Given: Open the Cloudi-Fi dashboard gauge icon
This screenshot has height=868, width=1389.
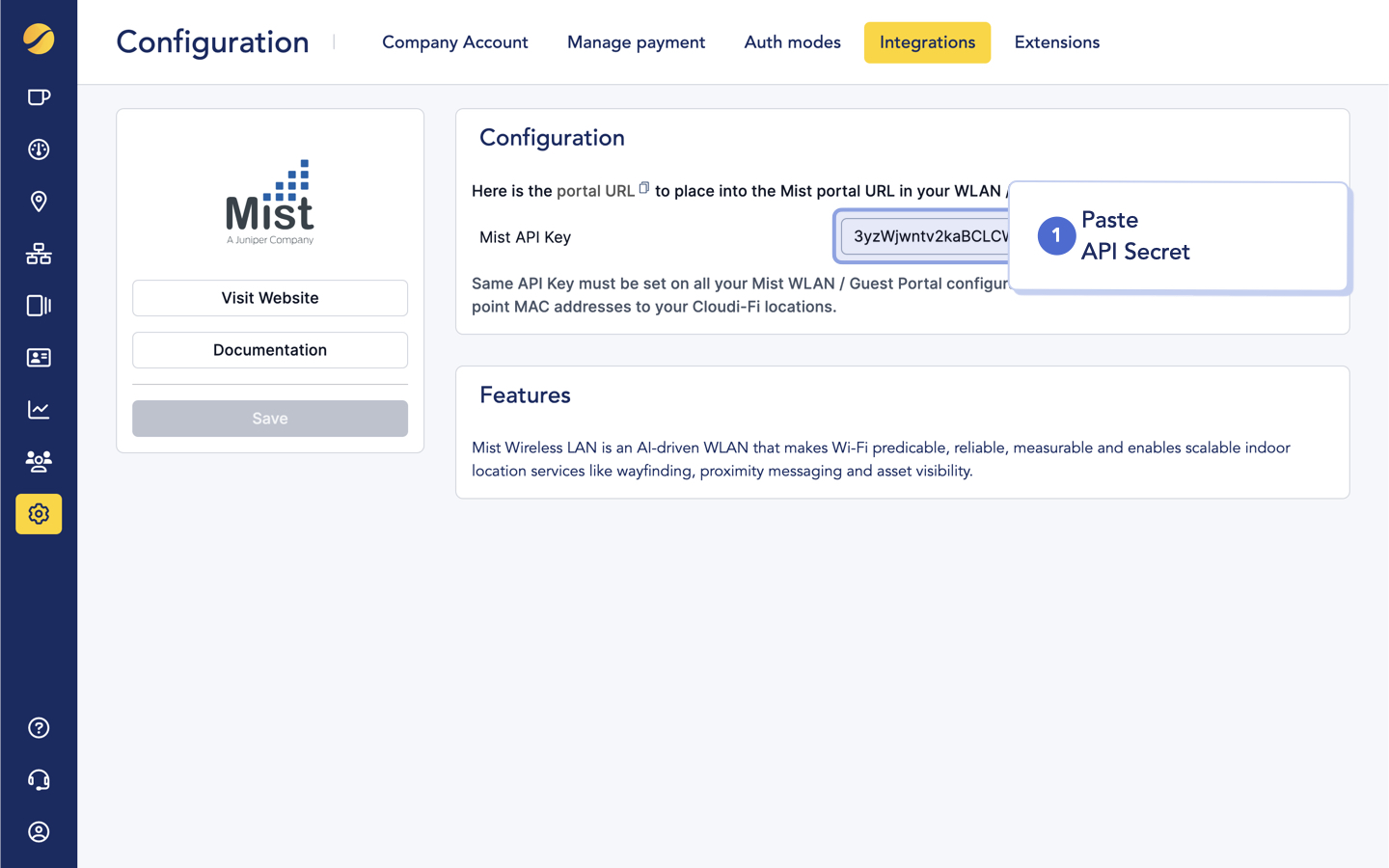Looking at the screenshot, I should click(x=39, y=149).
